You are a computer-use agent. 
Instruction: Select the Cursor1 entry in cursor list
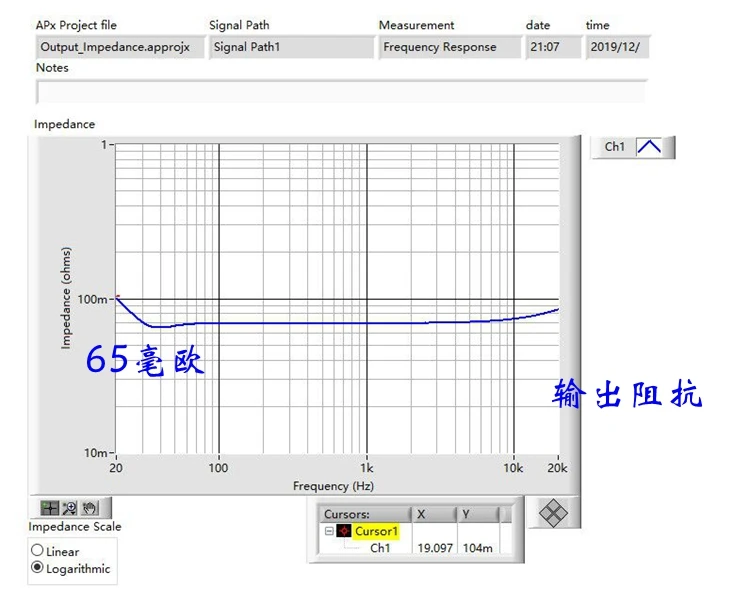(376, 531)
